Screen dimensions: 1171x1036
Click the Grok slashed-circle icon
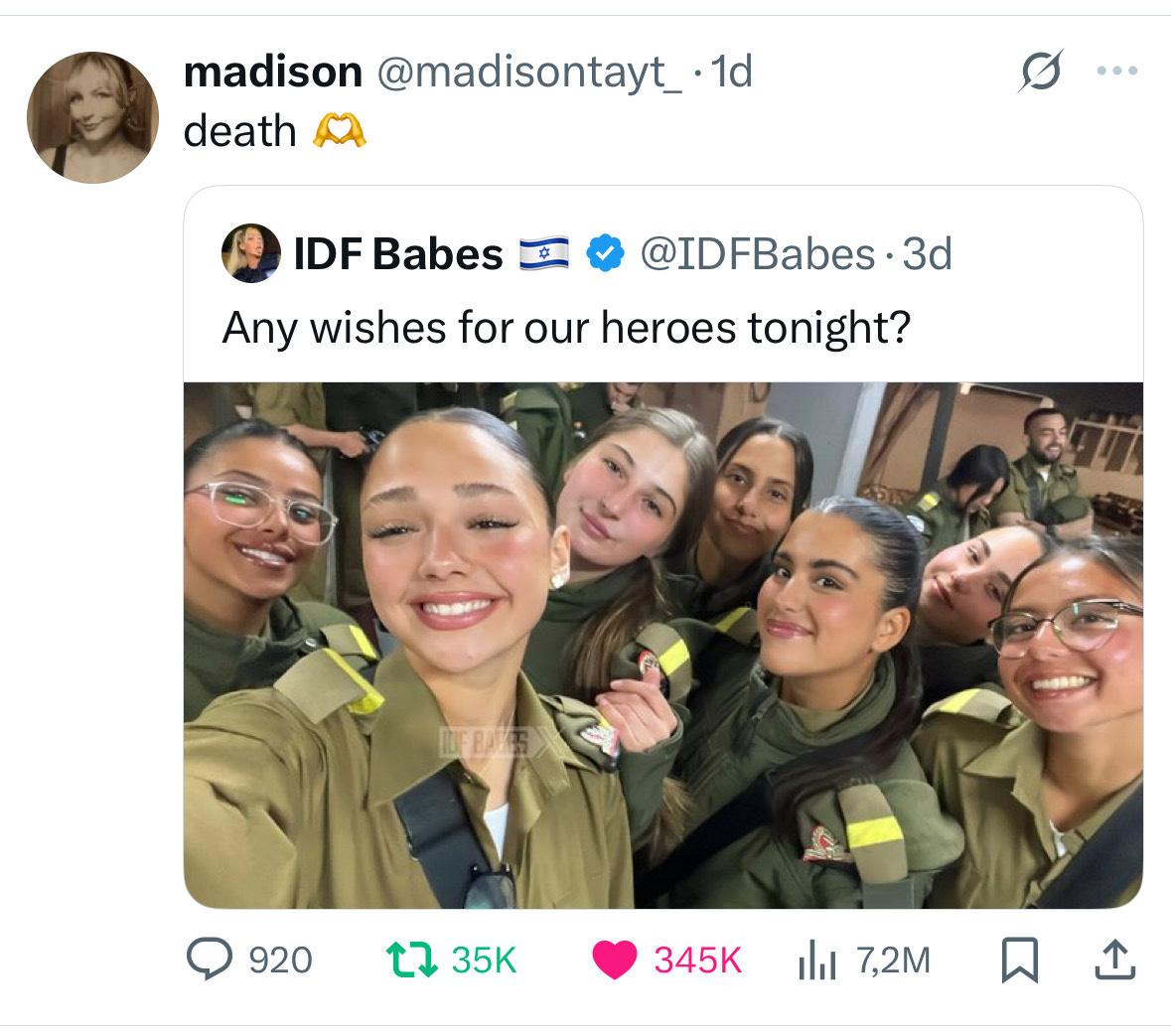(x=1040, y=71)
